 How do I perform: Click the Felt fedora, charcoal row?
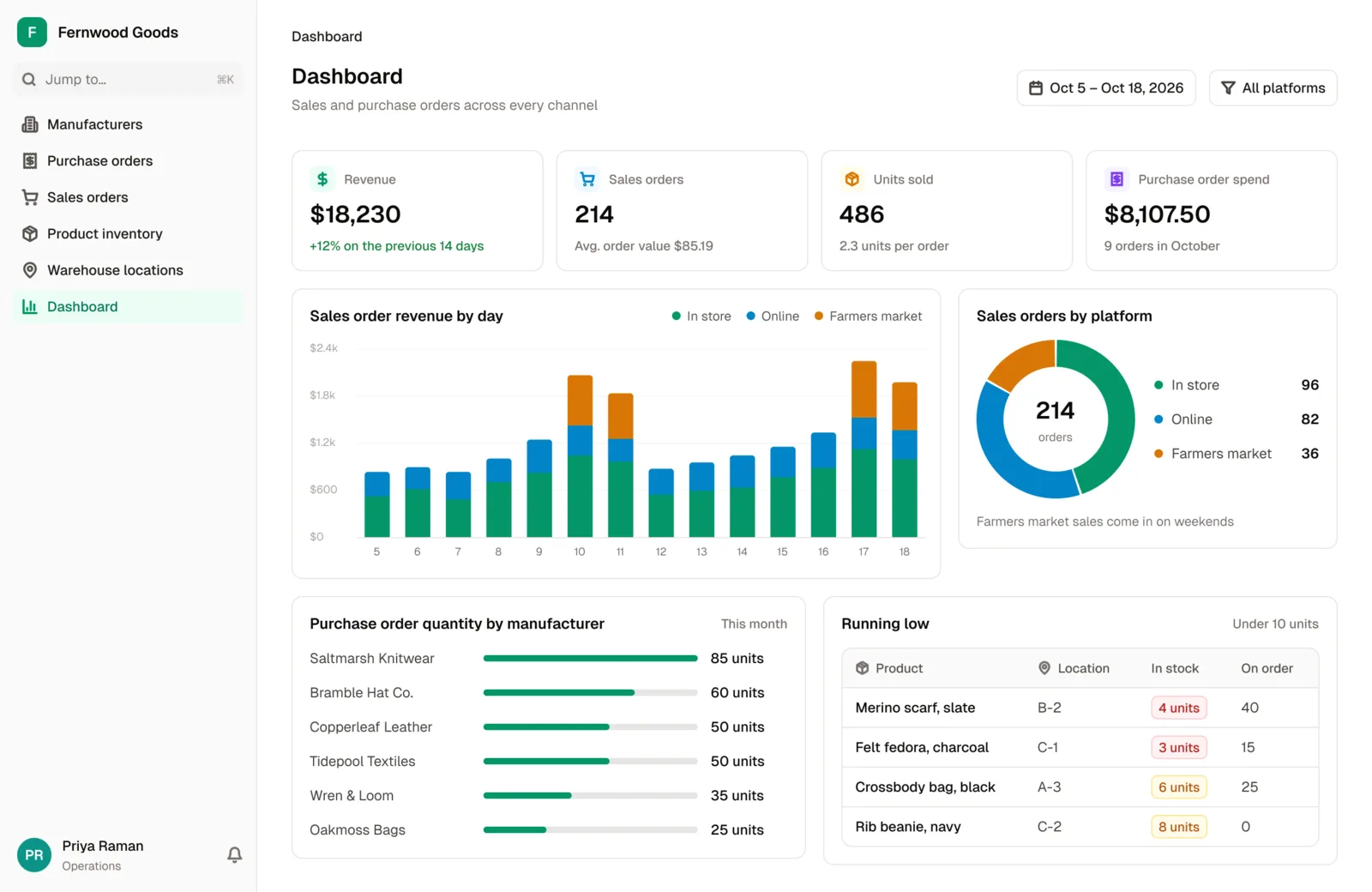pyautogui.click(x=1080, y=748)
